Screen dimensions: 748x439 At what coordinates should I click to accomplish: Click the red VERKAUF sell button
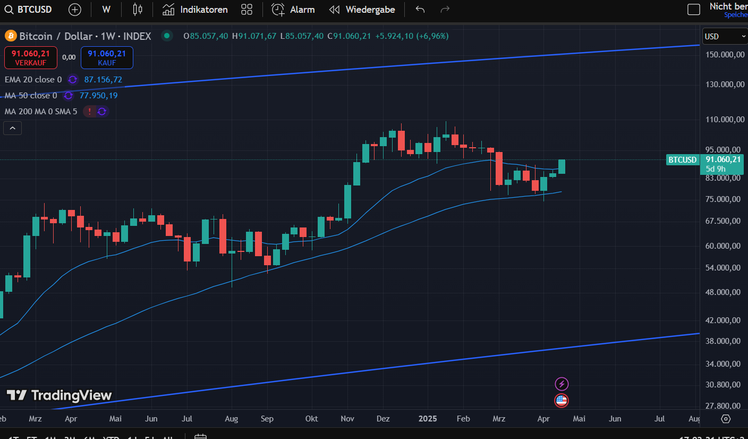click(31, 58)
